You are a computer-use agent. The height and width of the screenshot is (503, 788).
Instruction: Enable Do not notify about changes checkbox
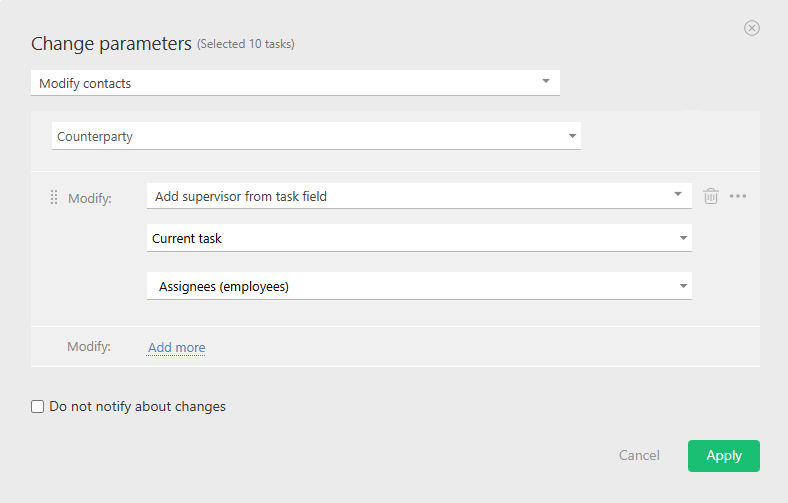pyautogui.click(x=38, y=407)
